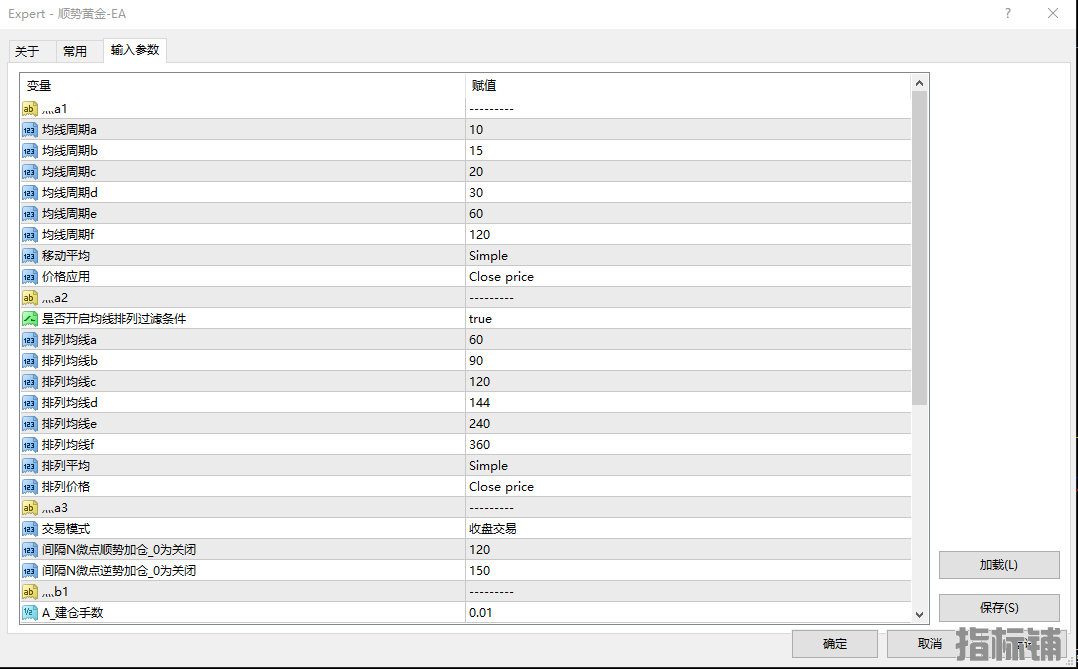The image size is (1078, 669).
Task: Edit the 均线周期c value 20
Action: pos(688,171)
